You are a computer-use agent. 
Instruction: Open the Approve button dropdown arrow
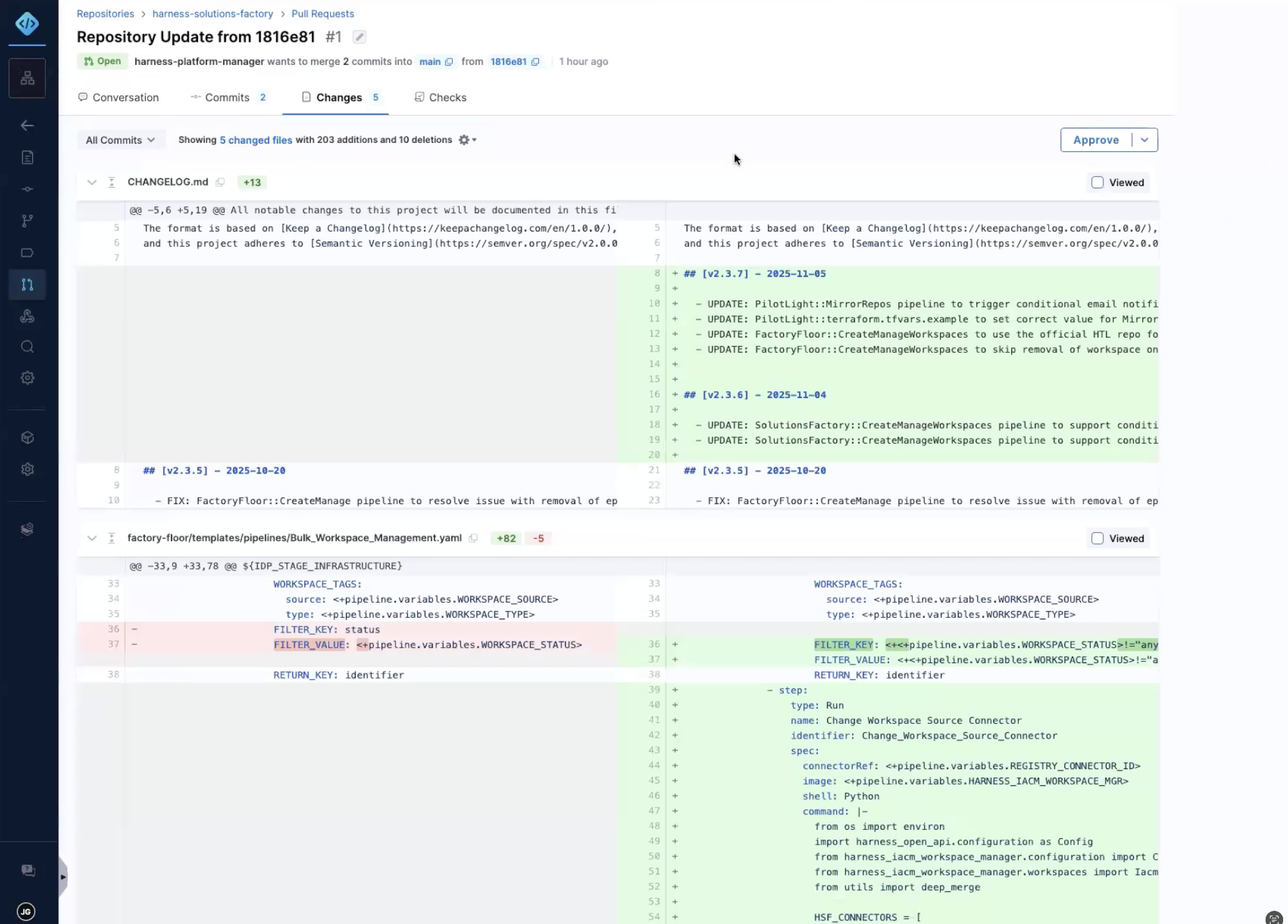(x=1144, y=140)
